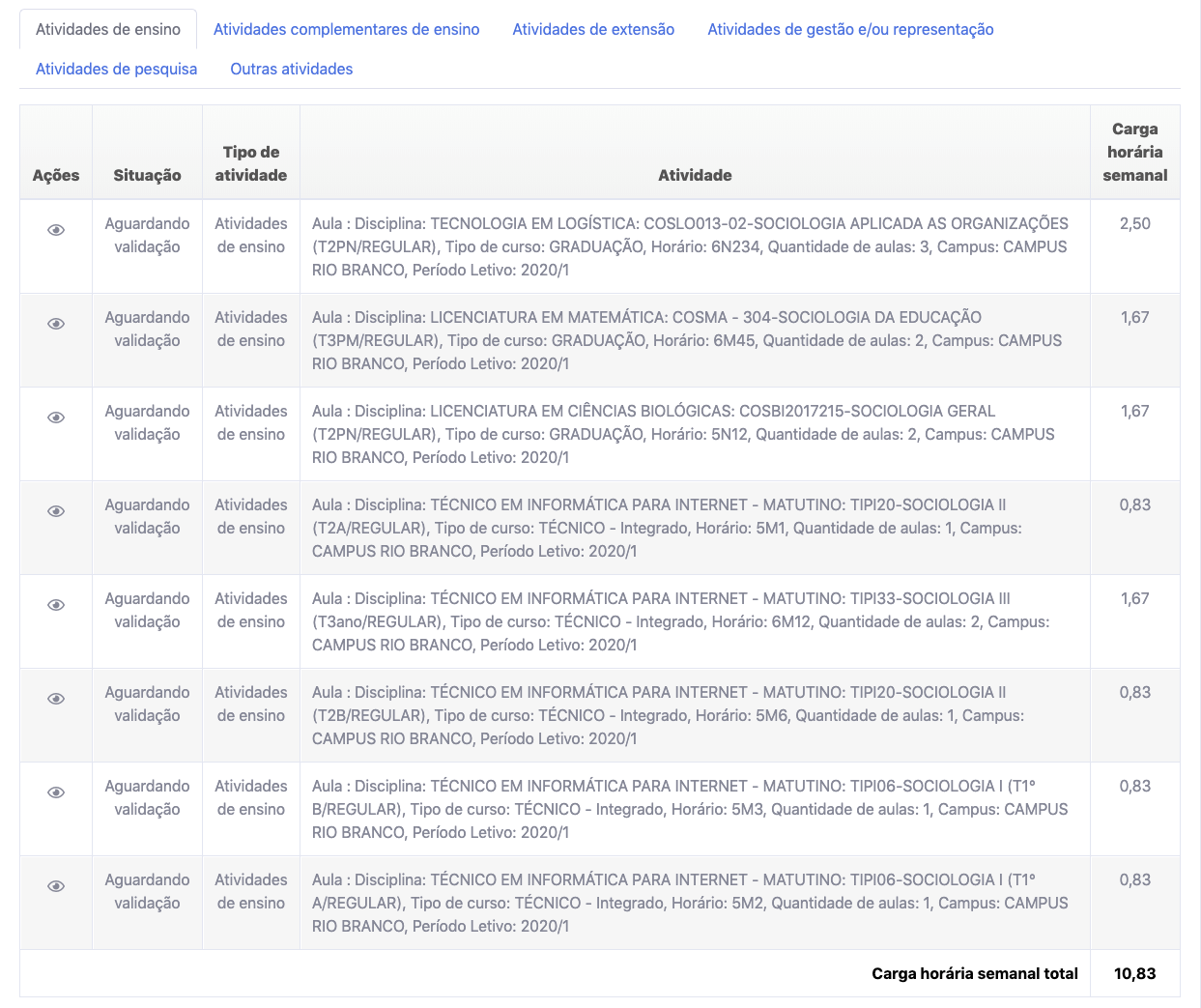
Task: Click the Tipo de atividade column header
Action: coord(251,163)
